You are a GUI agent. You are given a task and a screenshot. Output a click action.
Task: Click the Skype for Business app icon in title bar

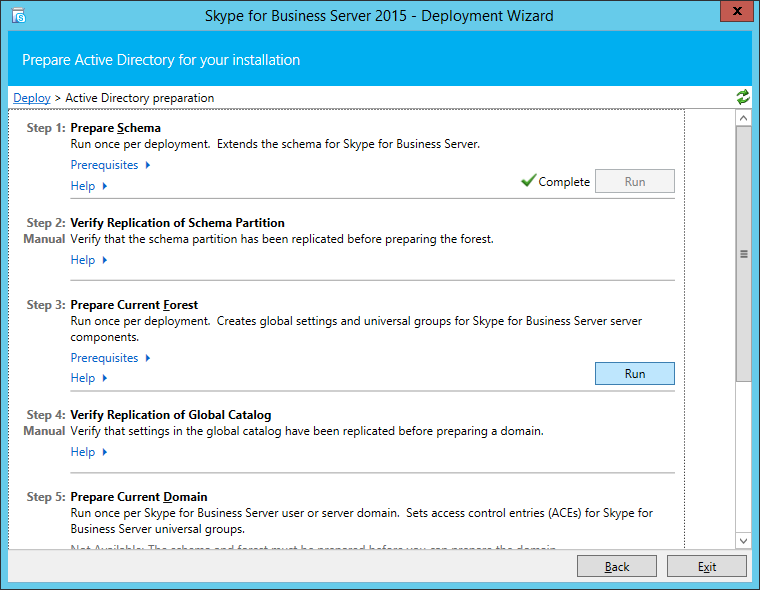19,16
